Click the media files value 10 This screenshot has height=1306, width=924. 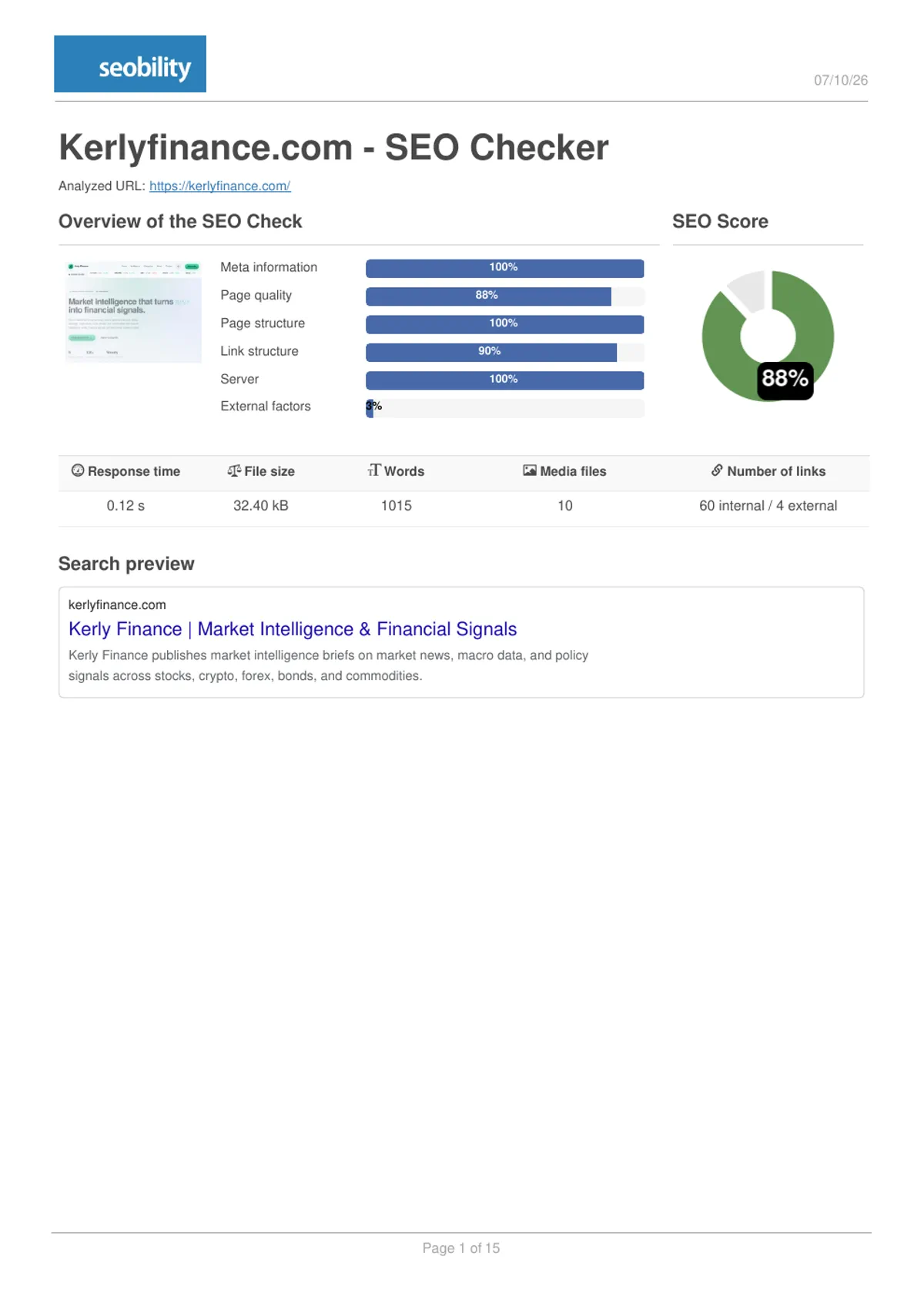[x=565, y=506]
